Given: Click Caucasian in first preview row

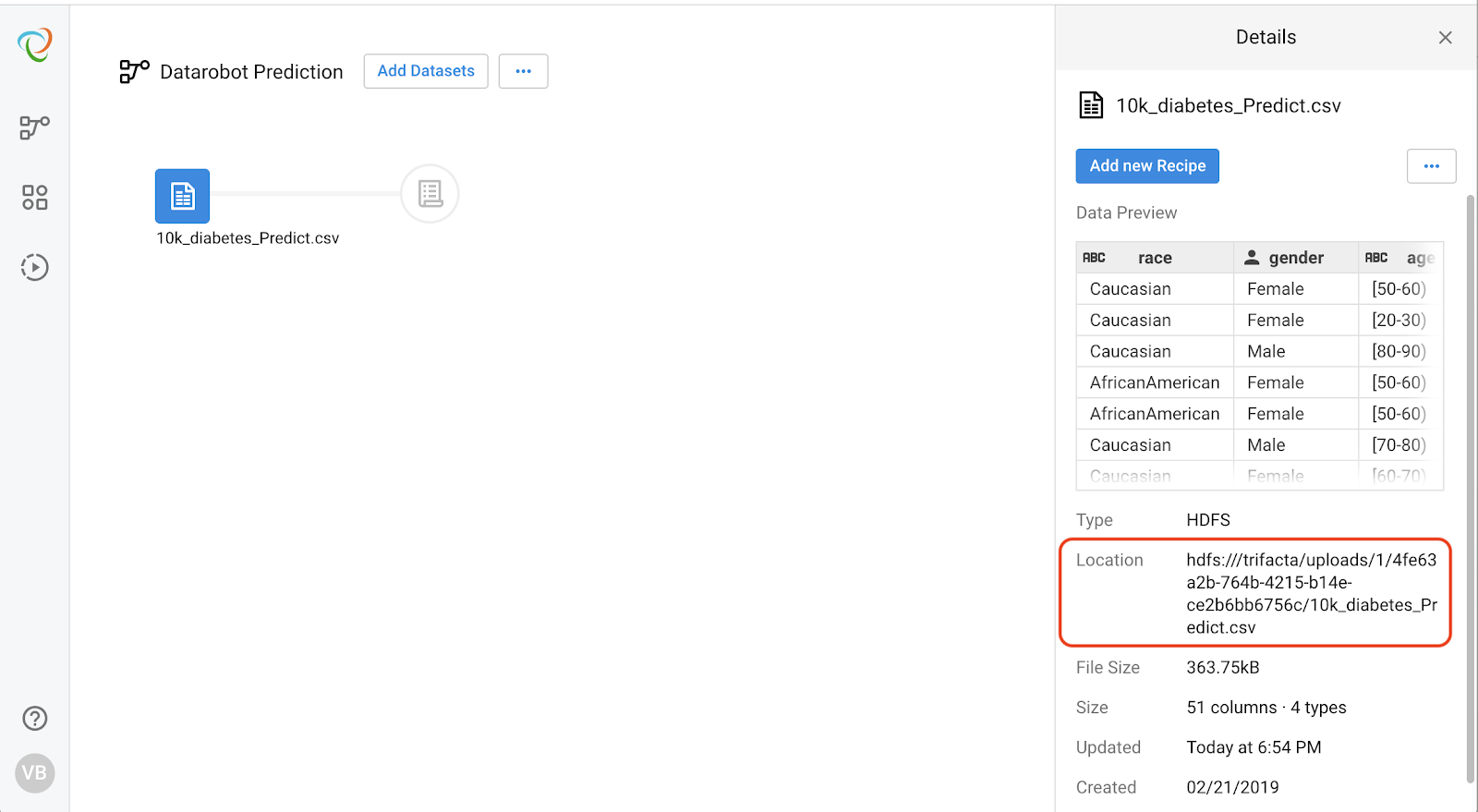Looking at the screenshot, I should pyautogui.click(x=1131, y=289).
